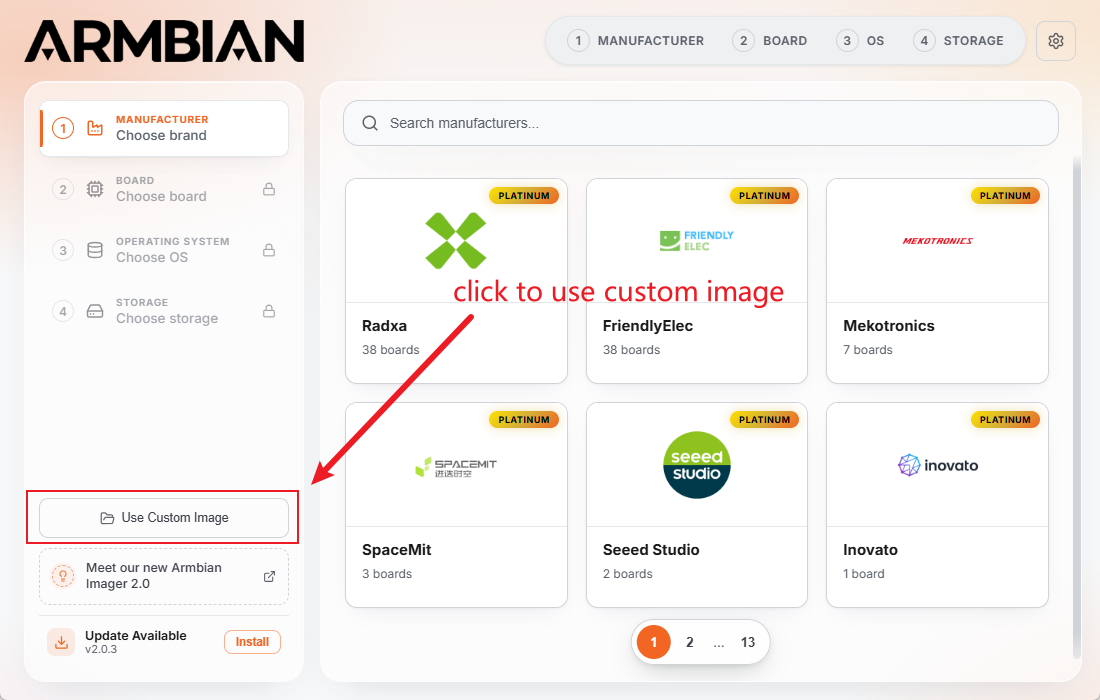This screenshot has width=1100, height=700.
Task: Click the external link icon beside Armbian Imager 2.0
Action: 269,577
